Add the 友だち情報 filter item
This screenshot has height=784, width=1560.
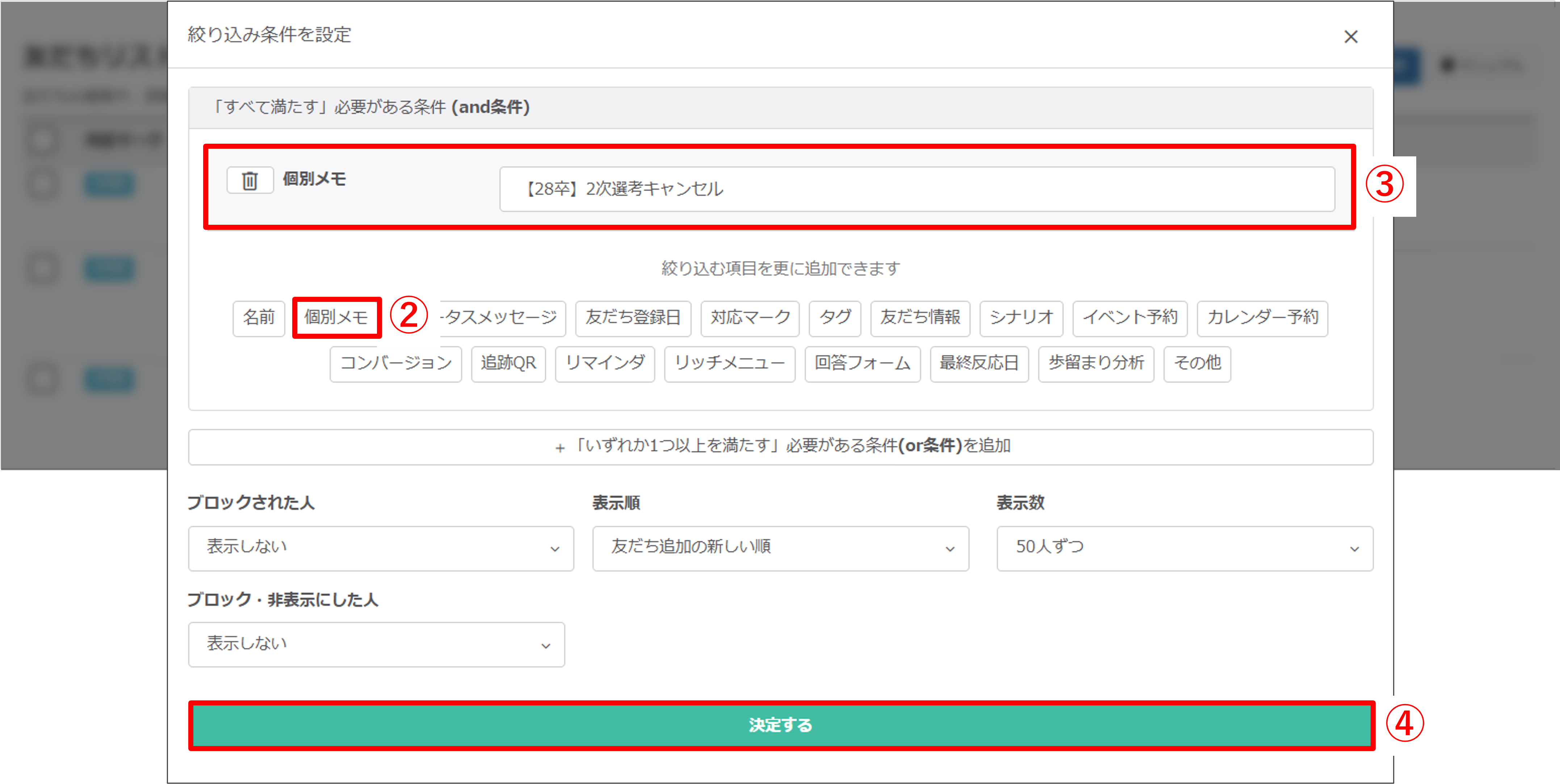click(920, 318)
